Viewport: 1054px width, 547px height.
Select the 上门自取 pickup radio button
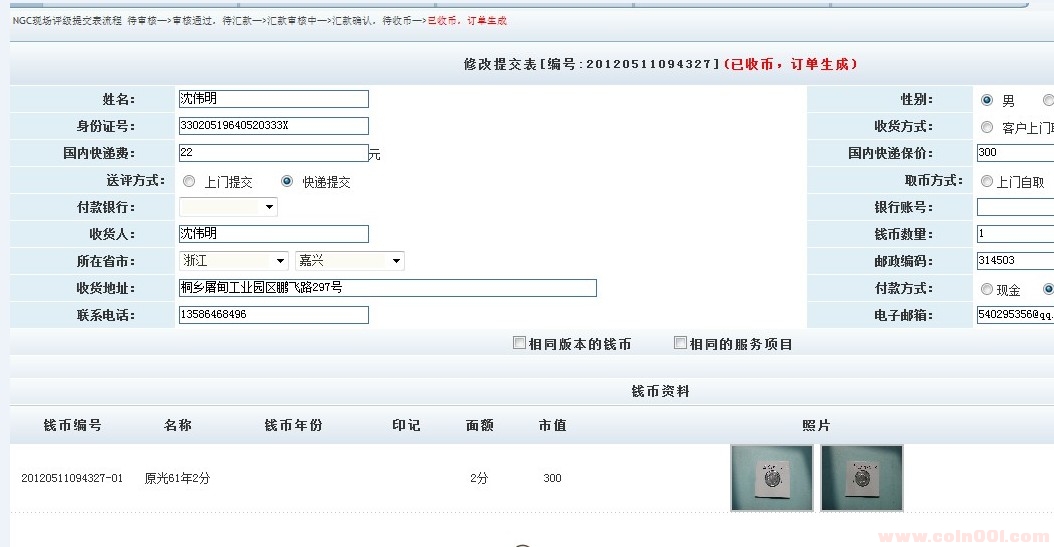pos(987,182)
